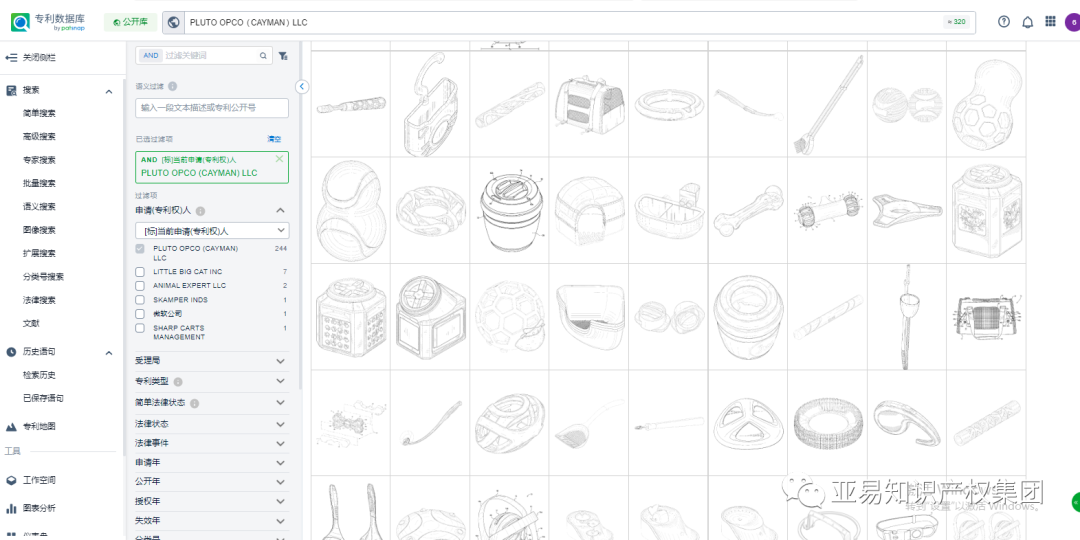Toggle the PLUTO OPCO (CAYMAN) LLC checkbox
This screenshot has width=1080, height=540.
click(x=140, y=249)
